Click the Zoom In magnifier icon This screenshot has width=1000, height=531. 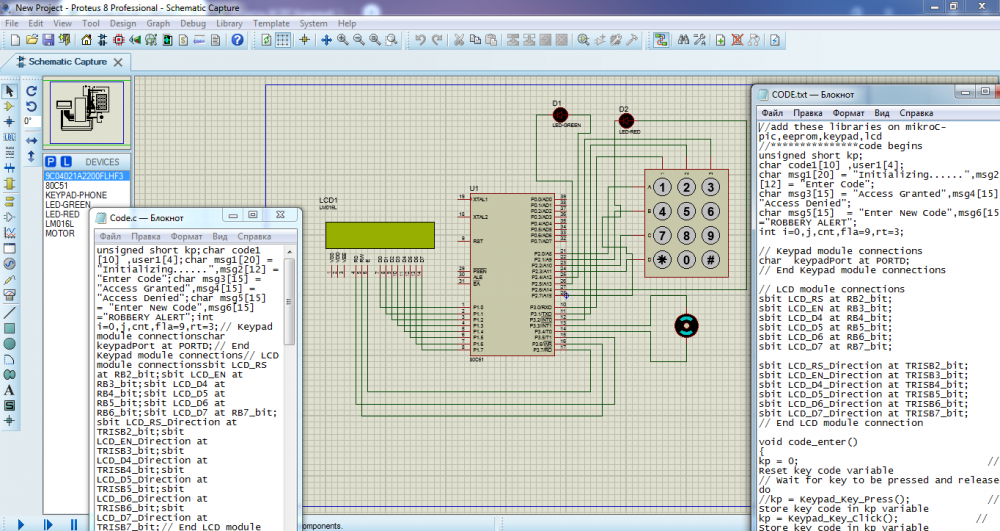click(x=342, y=40)
